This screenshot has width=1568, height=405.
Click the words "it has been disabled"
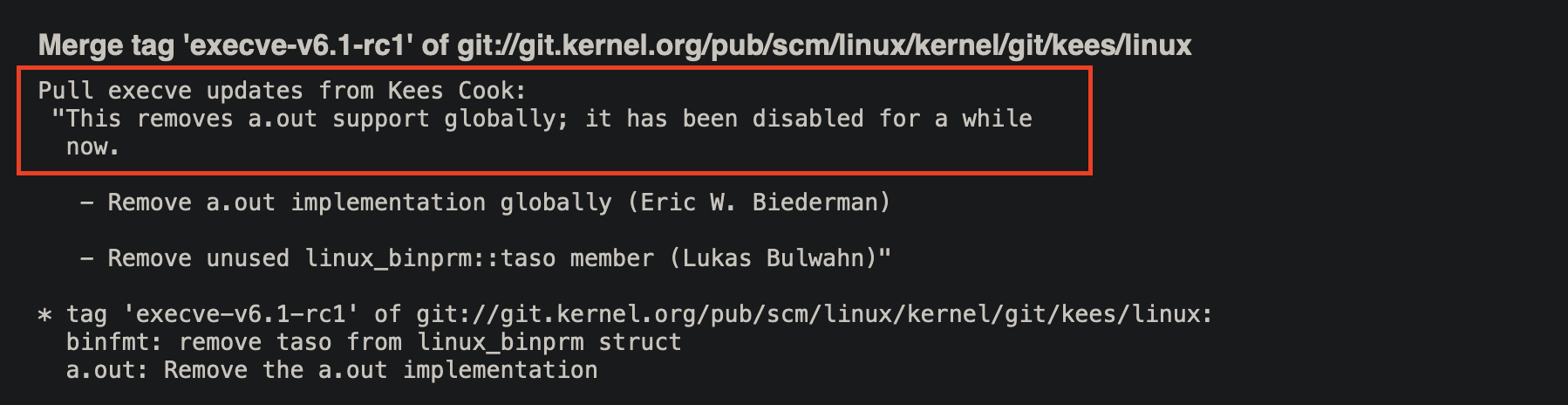[x=724, y=119]
